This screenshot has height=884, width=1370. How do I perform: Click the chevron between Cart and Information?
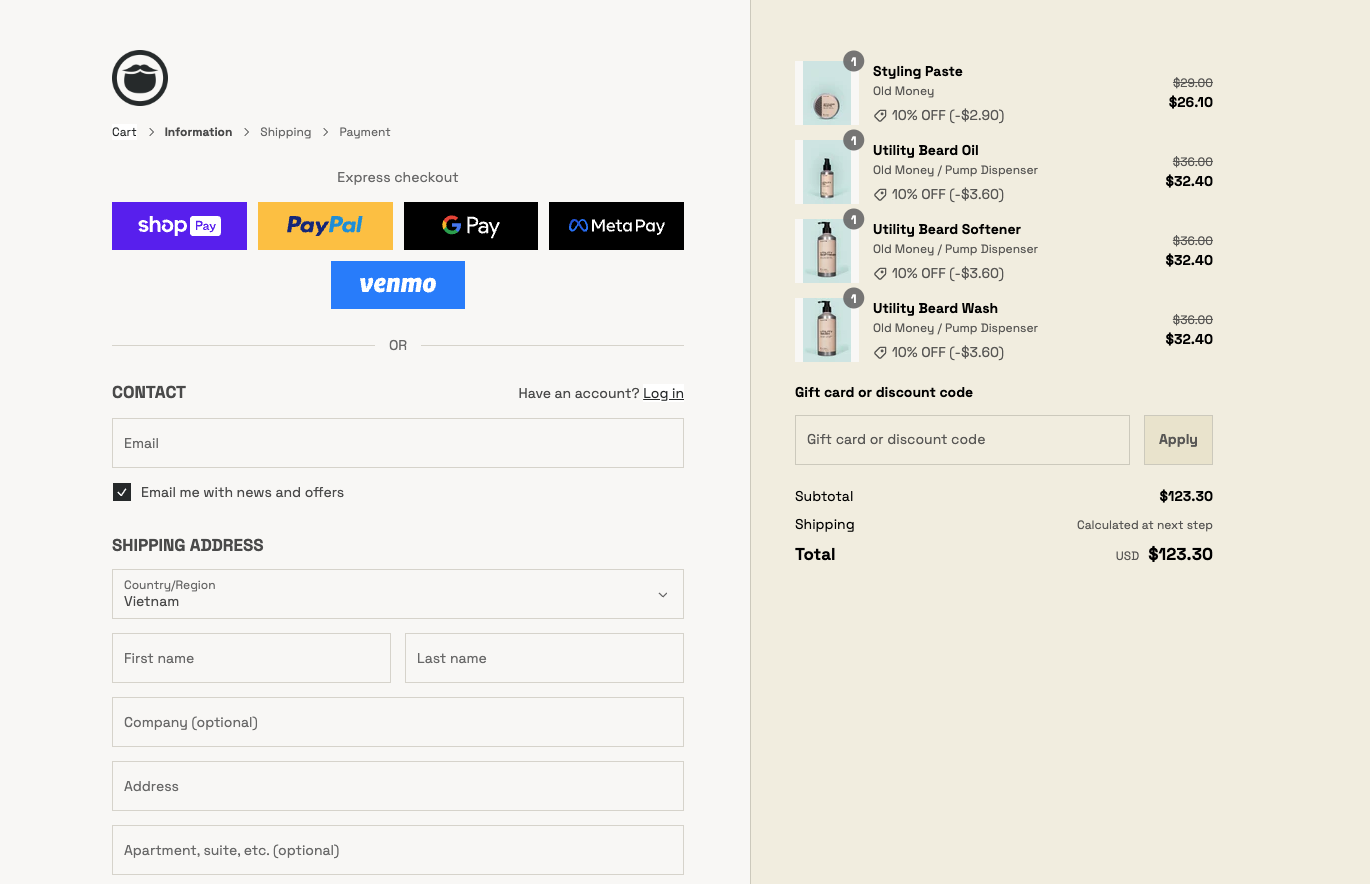(151, 132)
